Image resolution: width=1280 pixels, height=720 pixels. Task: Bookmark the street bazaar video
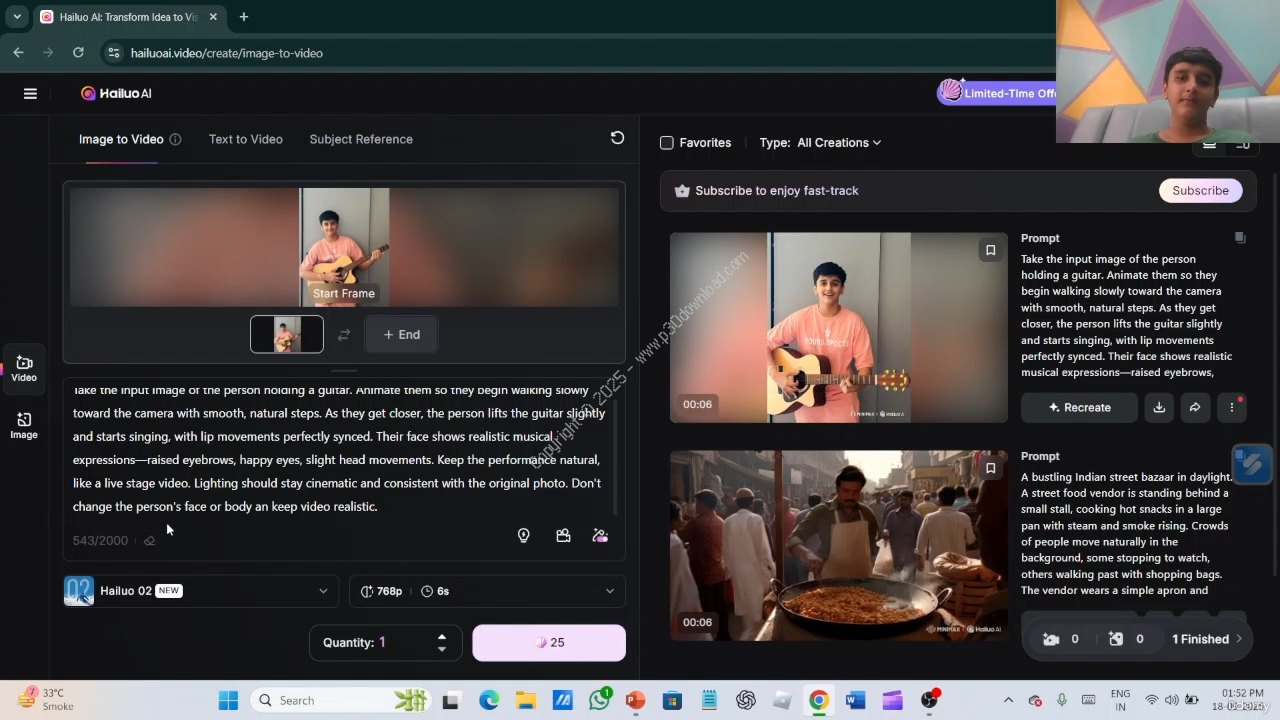(x=990, y=468)
